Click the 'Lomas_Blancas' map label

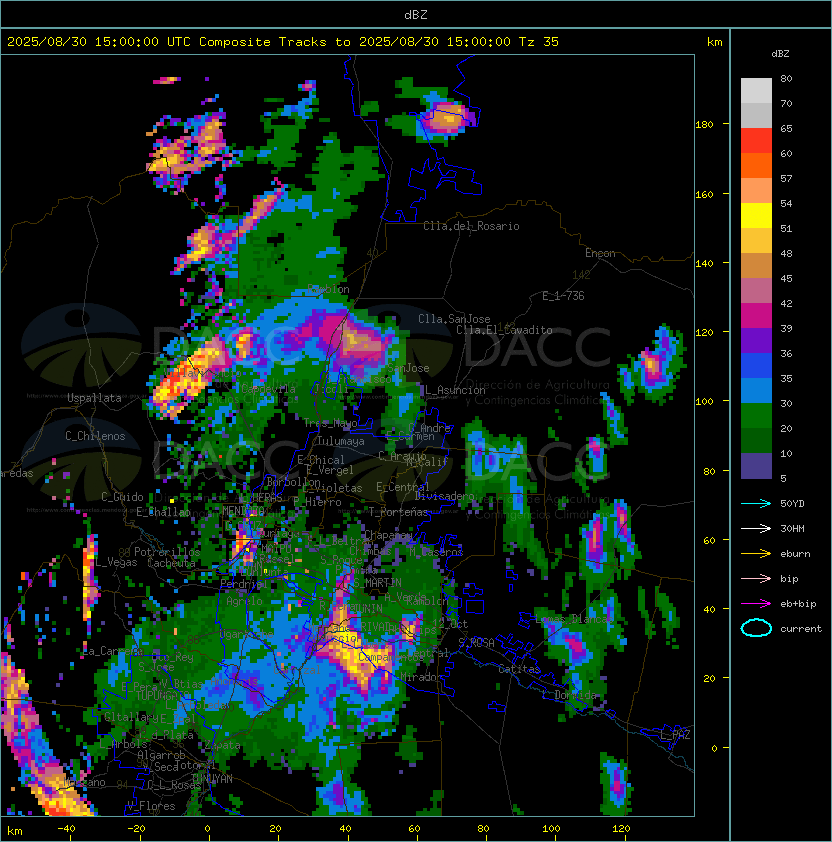(x=575, y=619)
